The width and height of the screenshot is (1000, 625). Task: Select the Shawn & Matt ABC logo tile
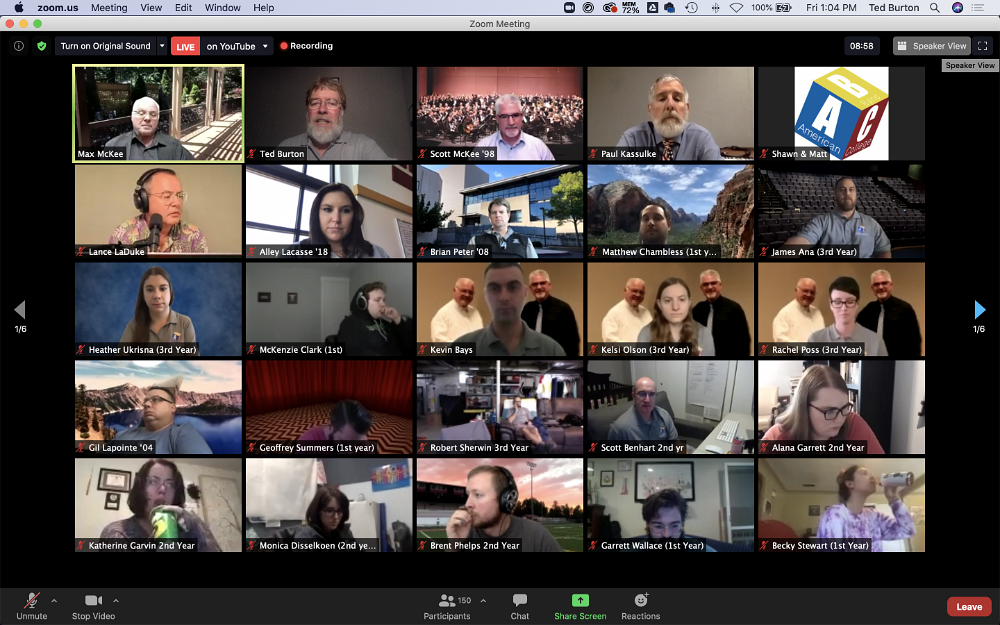841,113
